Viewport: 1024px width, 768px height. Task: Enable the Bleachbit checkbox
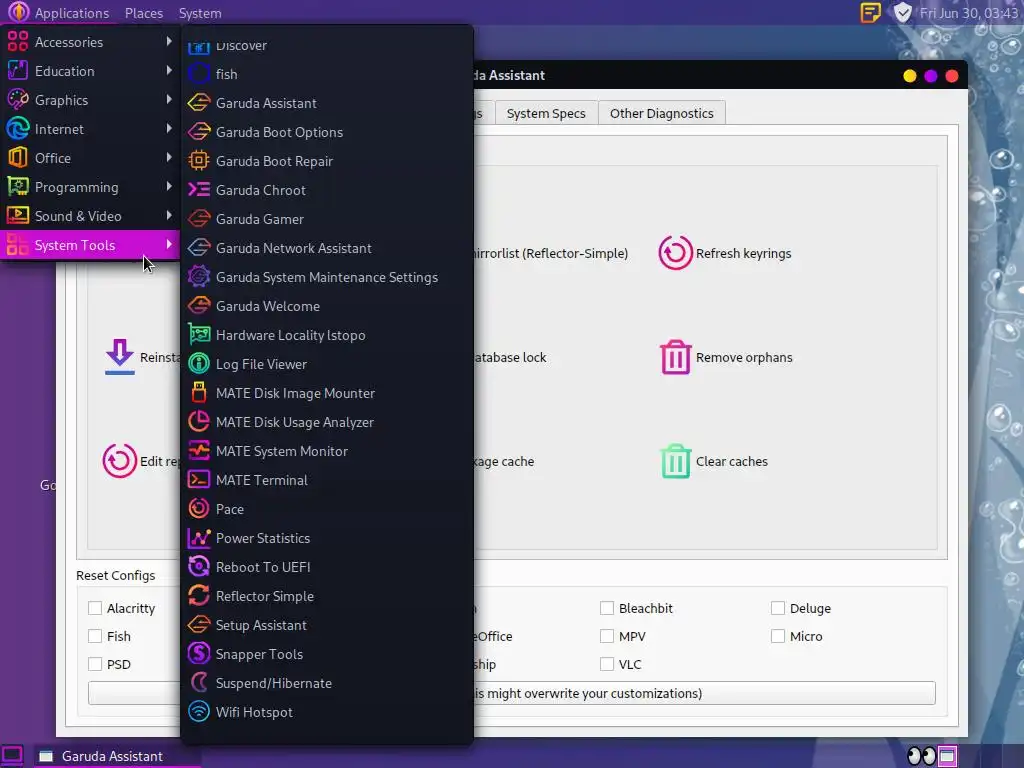(x=607, y=608)
